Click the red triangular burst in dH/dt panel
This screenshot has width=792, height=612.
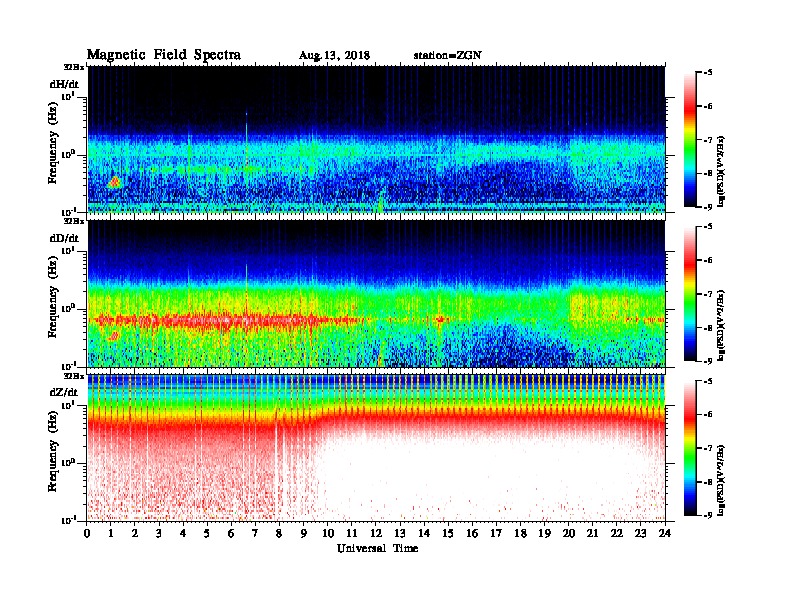pyautogui.click(x=115, y=182)
